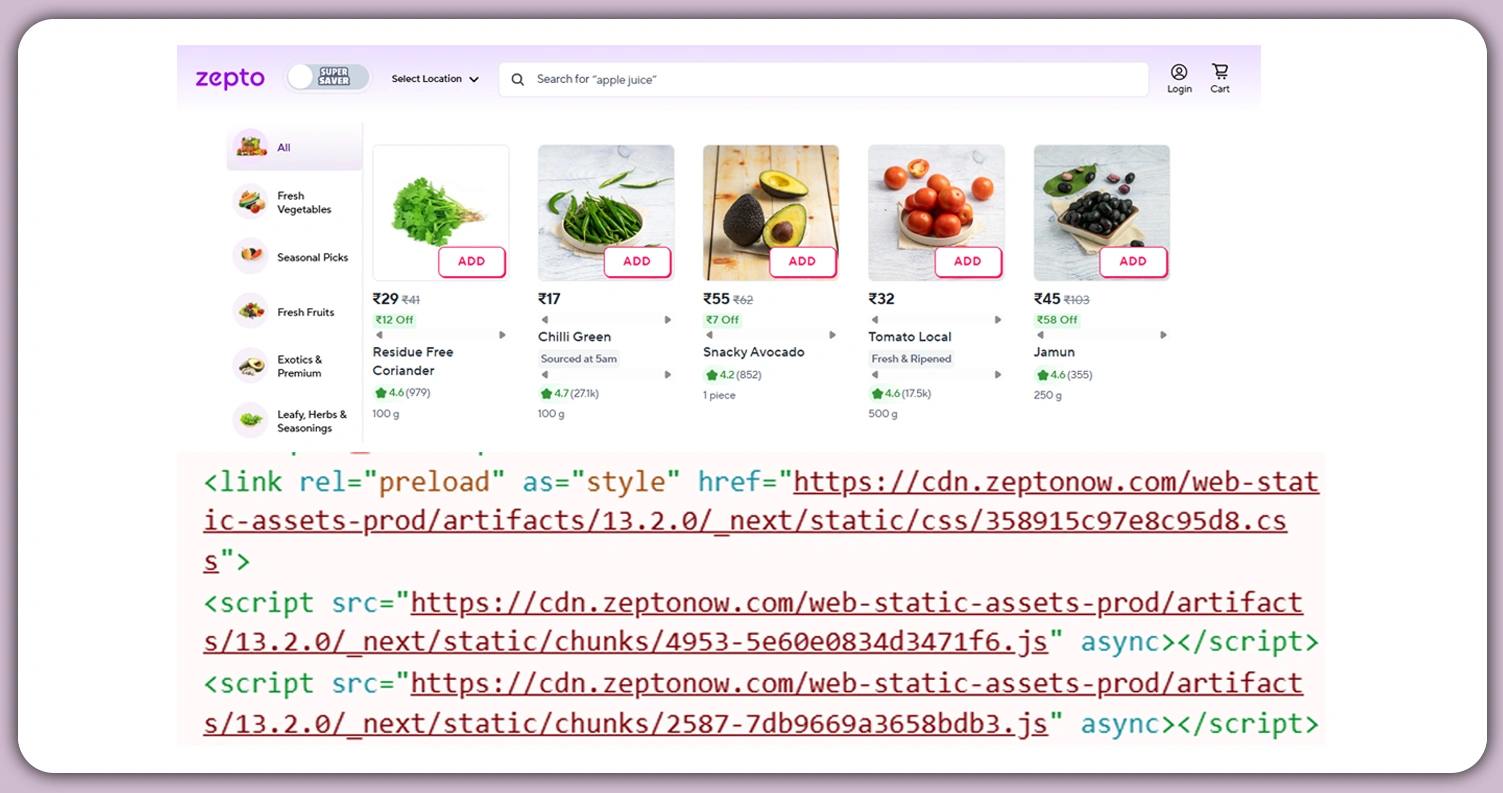
Task: Toggle the Super Saver switch
Action: pos(327,77)
